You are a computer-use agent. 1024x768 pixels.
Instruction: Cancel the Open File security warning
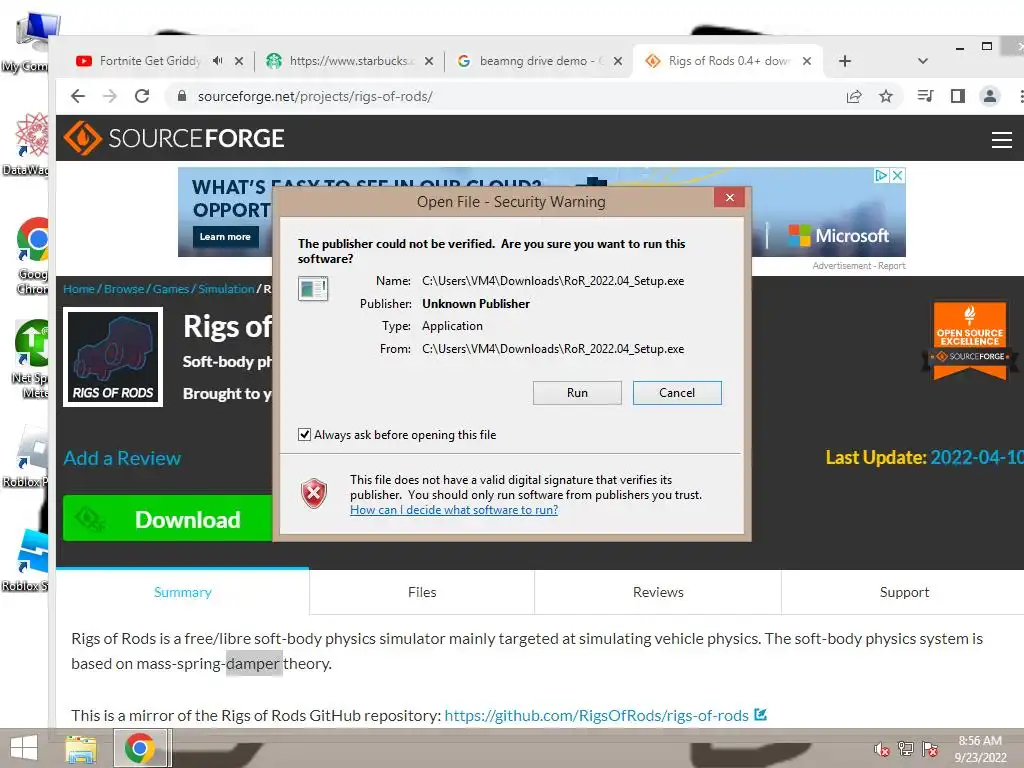point(677,392)
